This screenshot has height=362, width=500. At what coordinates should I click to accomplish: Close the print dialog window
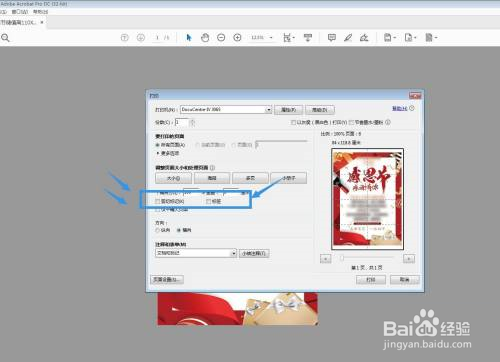(415, 96)
